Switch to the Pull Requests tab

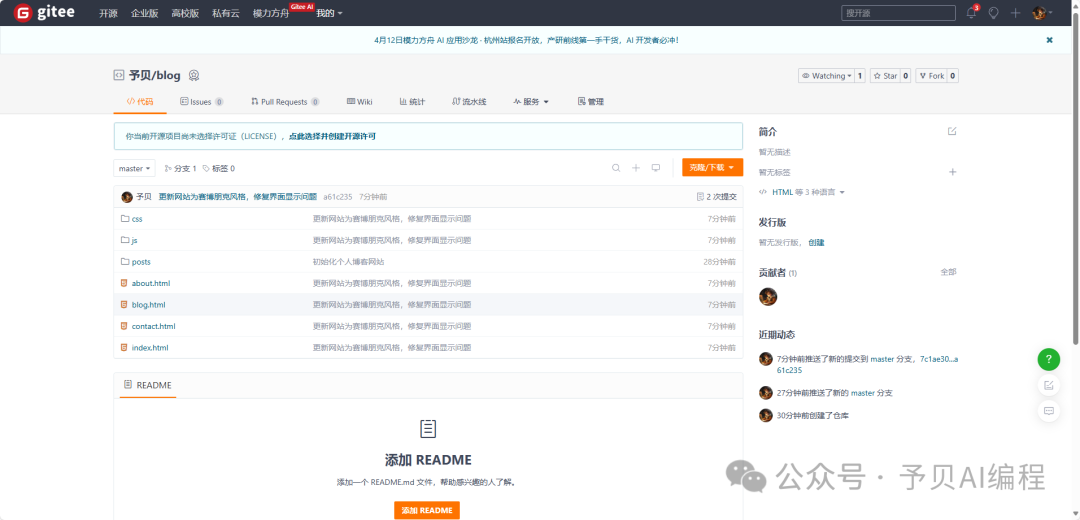click(x=284, y=102)
